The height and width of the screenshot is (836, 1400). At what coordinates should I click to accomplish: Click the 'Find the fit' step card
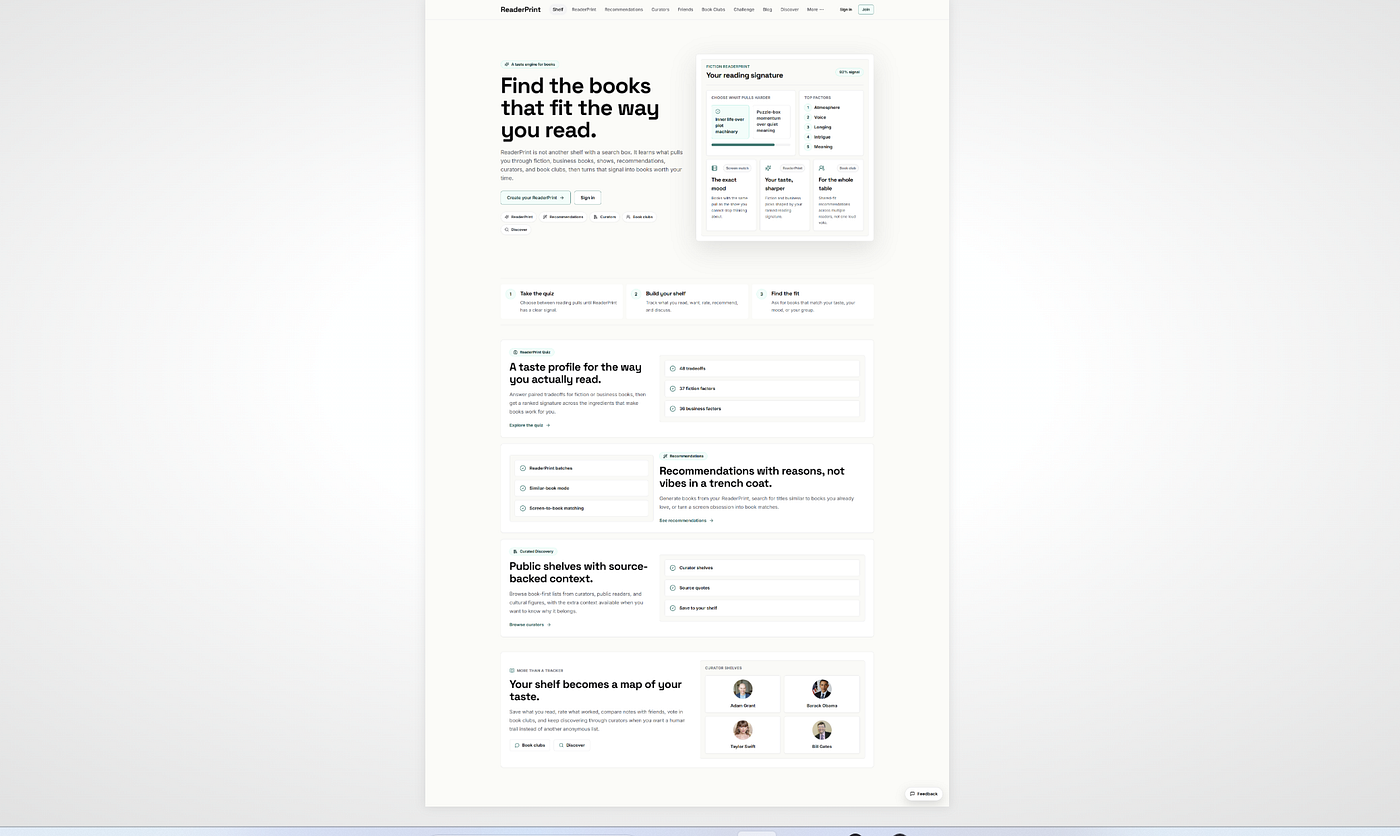pyautogui.click(x=812, y=301)
